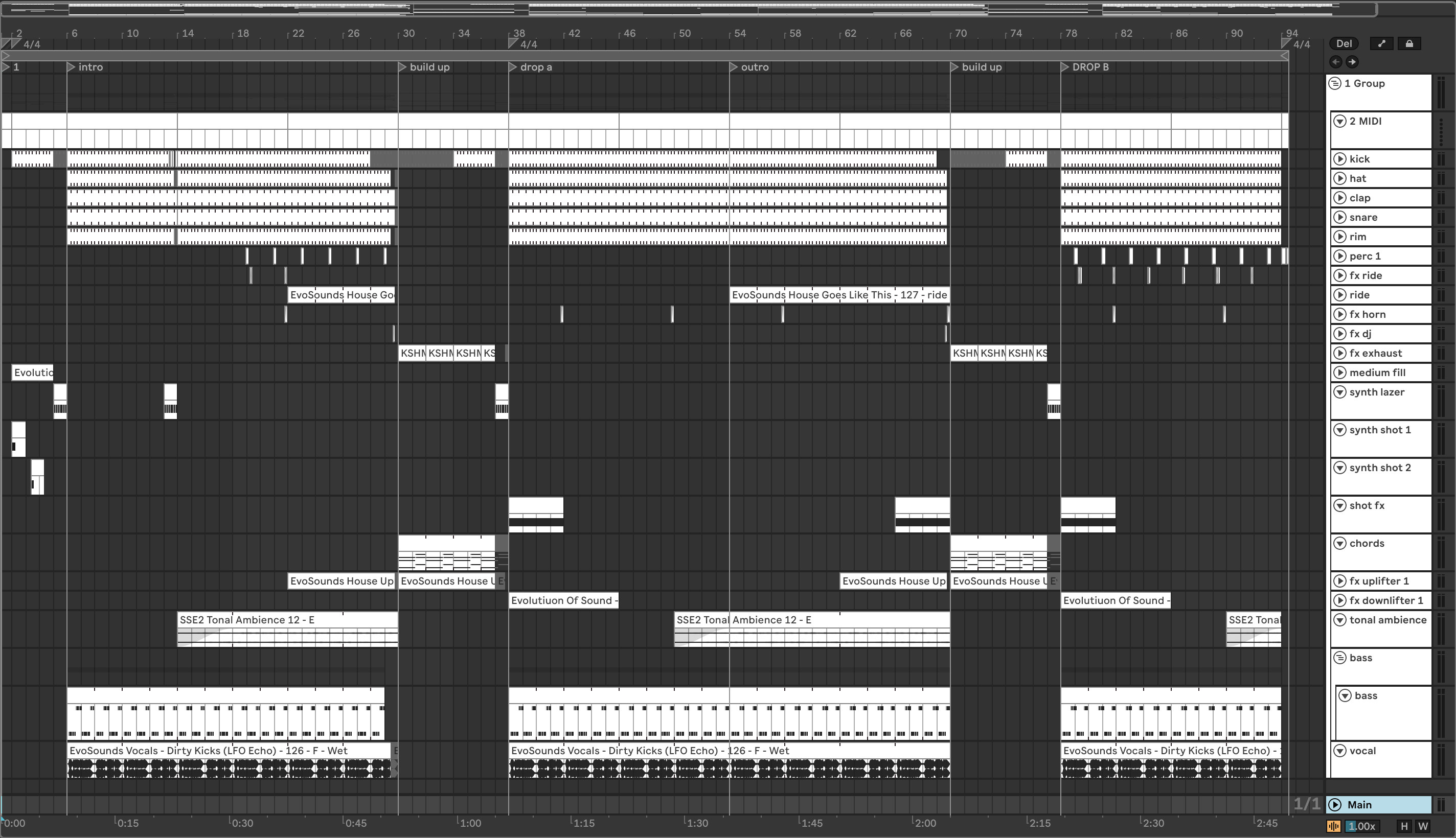The height and width of the screenshot is (838, 1456).
Task: Select the 'Evolutiuon Of Sound' clip at drop a
Action: 563,601
